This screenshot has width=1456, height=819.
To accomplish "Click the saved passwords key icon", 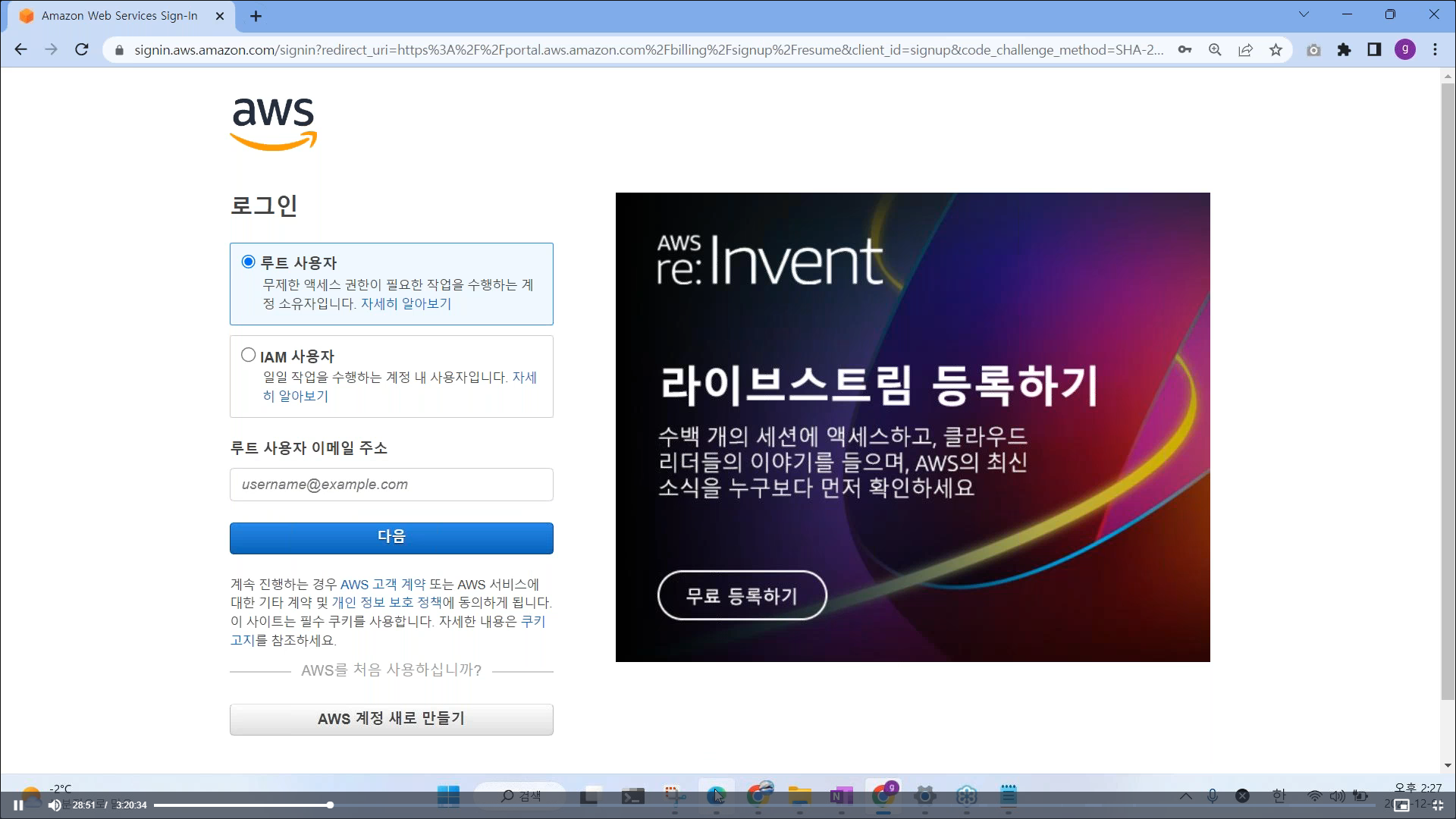I will click(x=1185, y=50).
